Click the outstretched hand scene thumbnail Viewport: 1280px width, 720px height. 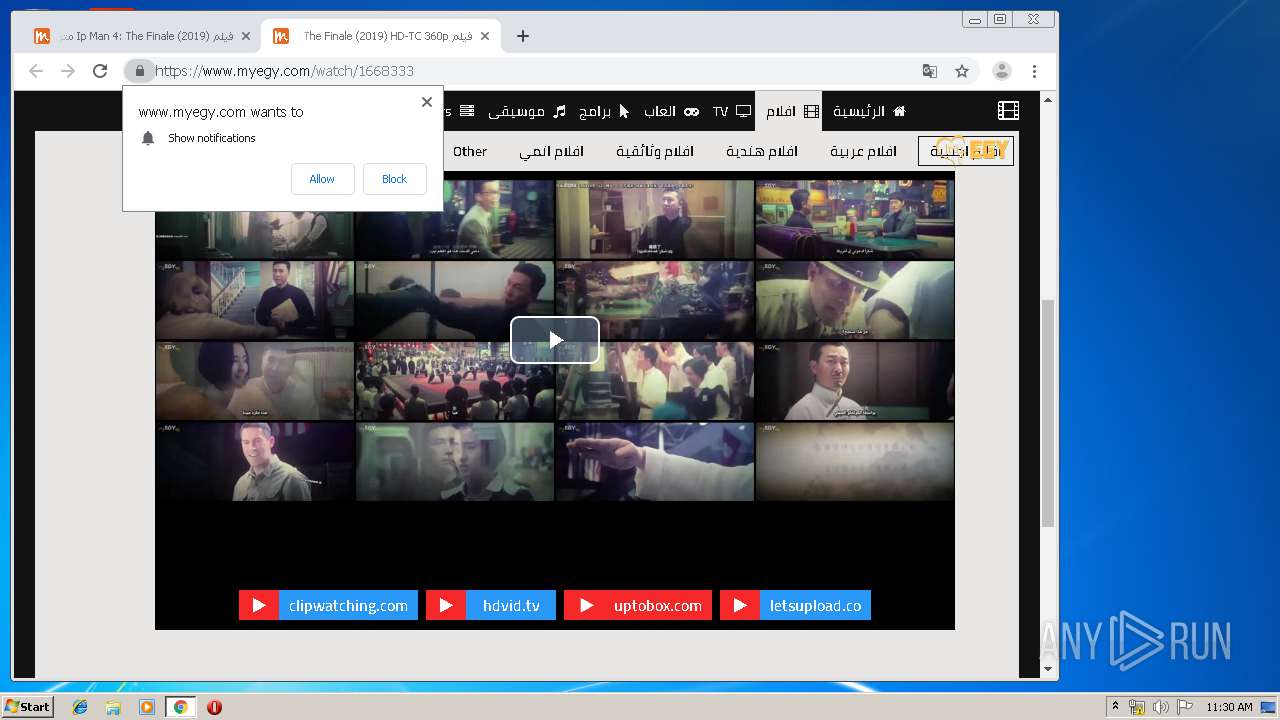655,461
